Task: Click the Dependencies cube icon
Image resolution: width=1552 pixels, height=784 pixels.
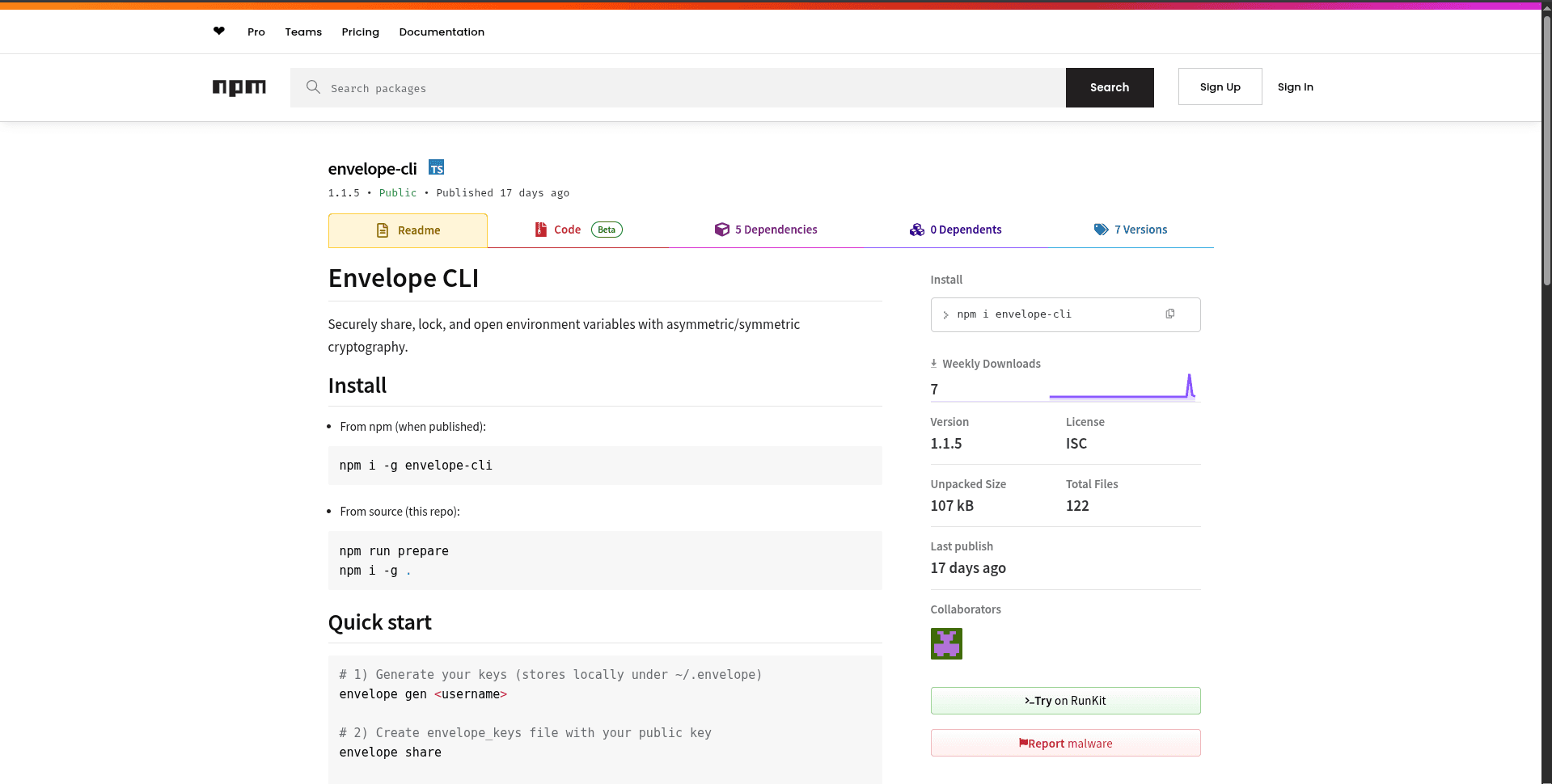Action: 722,230
